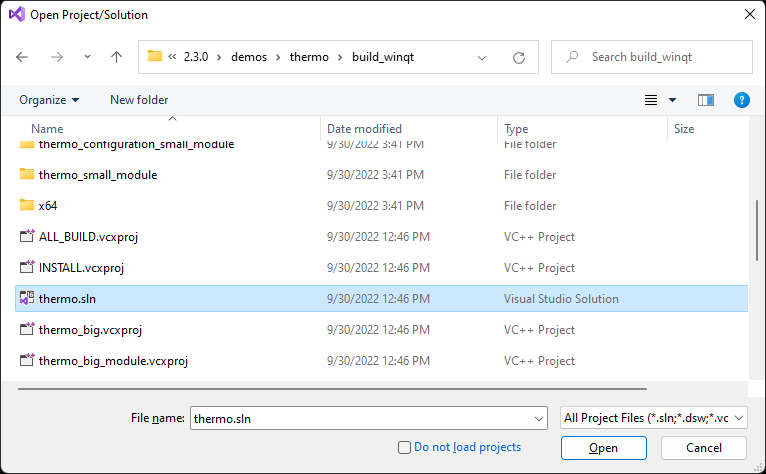Click the Back navigation arrow
This screenshot has width=766, height=474.
click(x=23, y=57)
